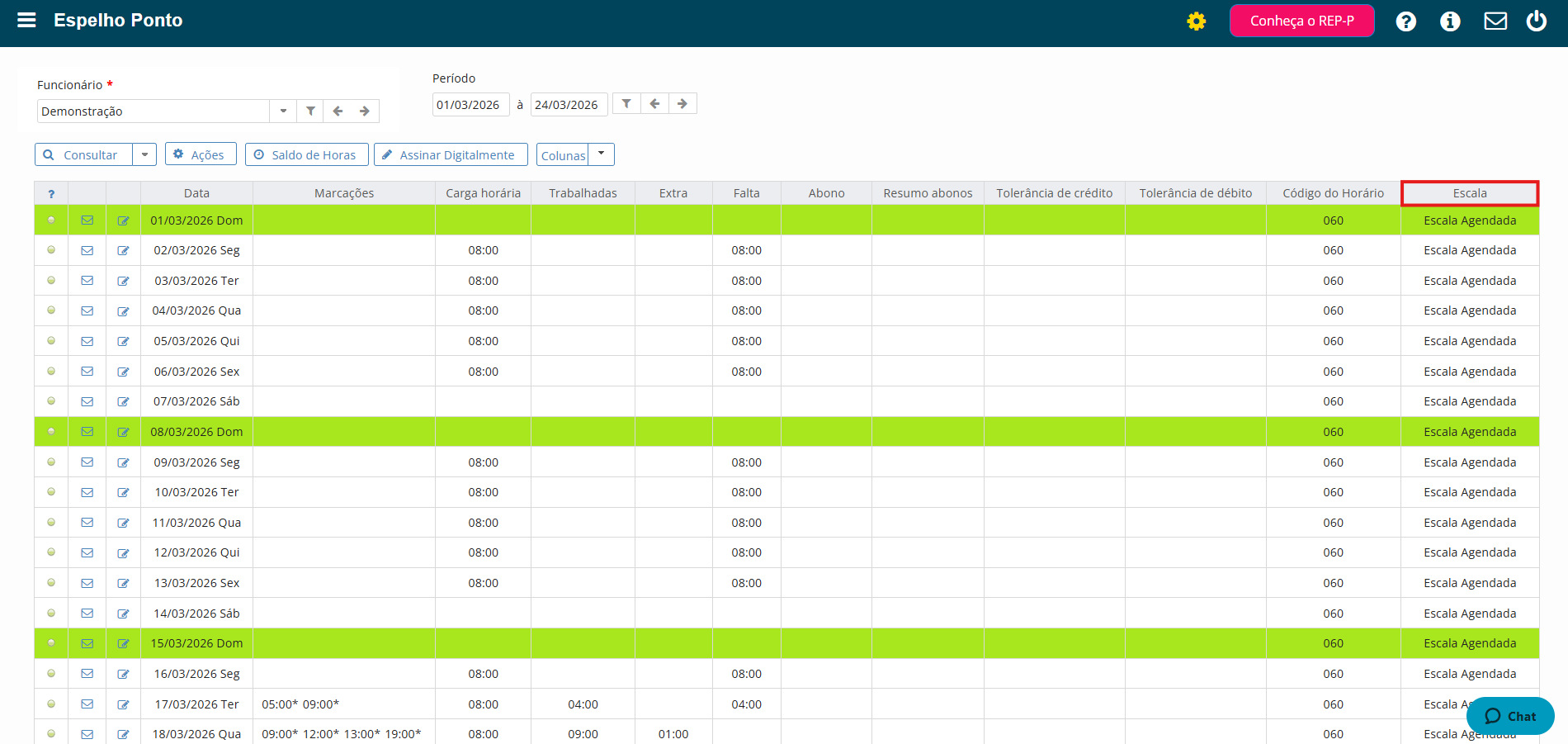Click status dot for 03/03/2026 Ter
The width and height of the screenshot is (1568, 744).
(x=51, y=280)
